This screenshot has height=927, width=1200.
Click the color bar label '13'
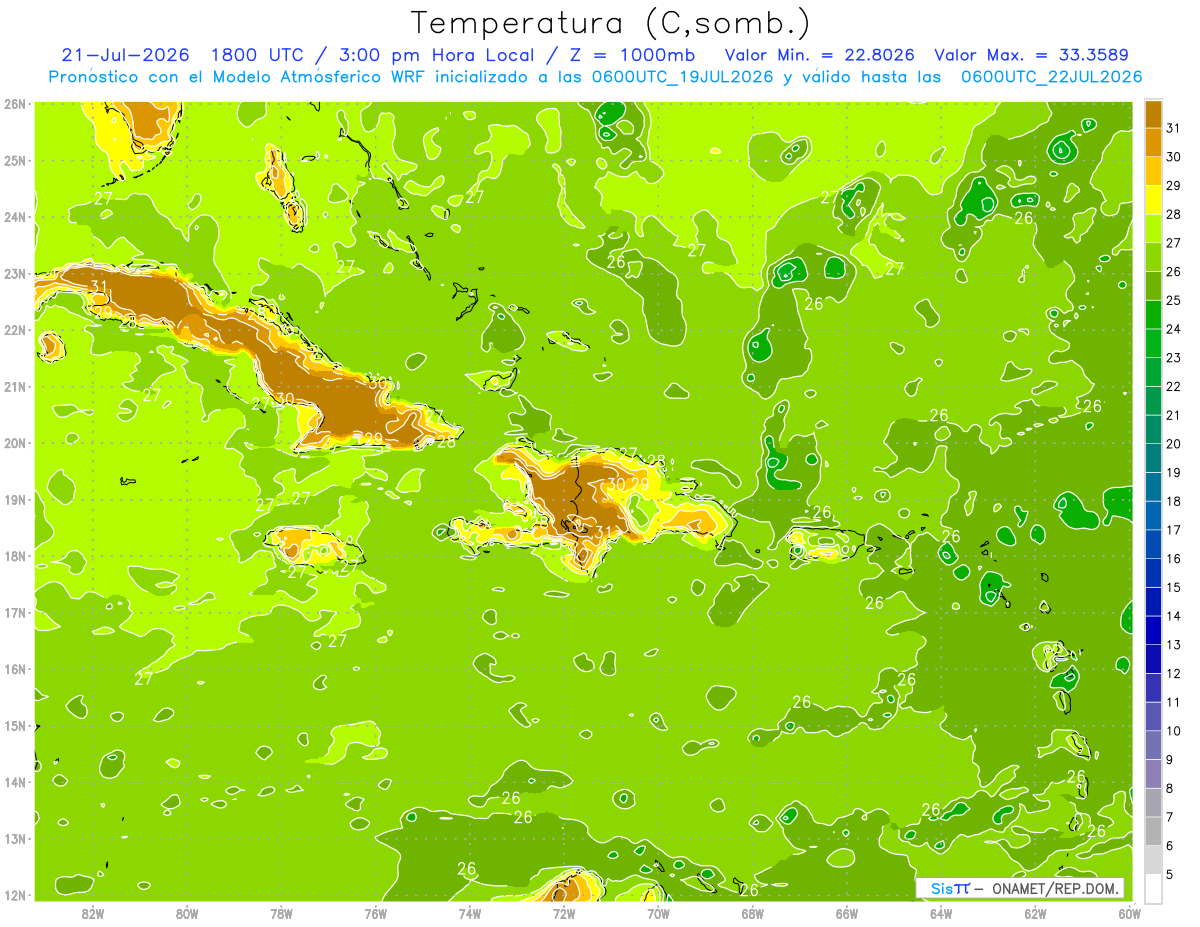(x=1174, y=645)
